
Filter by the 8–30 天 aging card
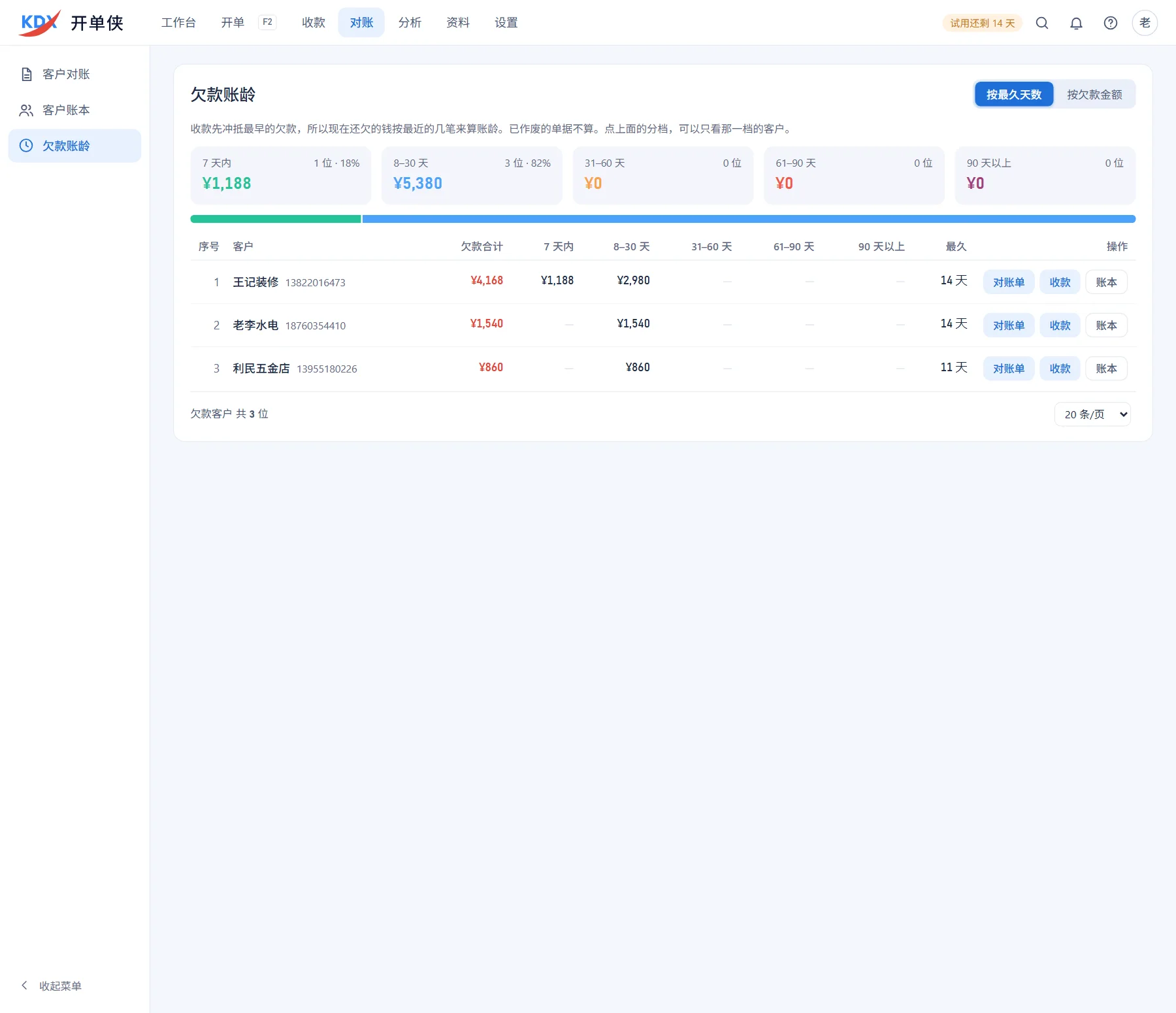472,175
